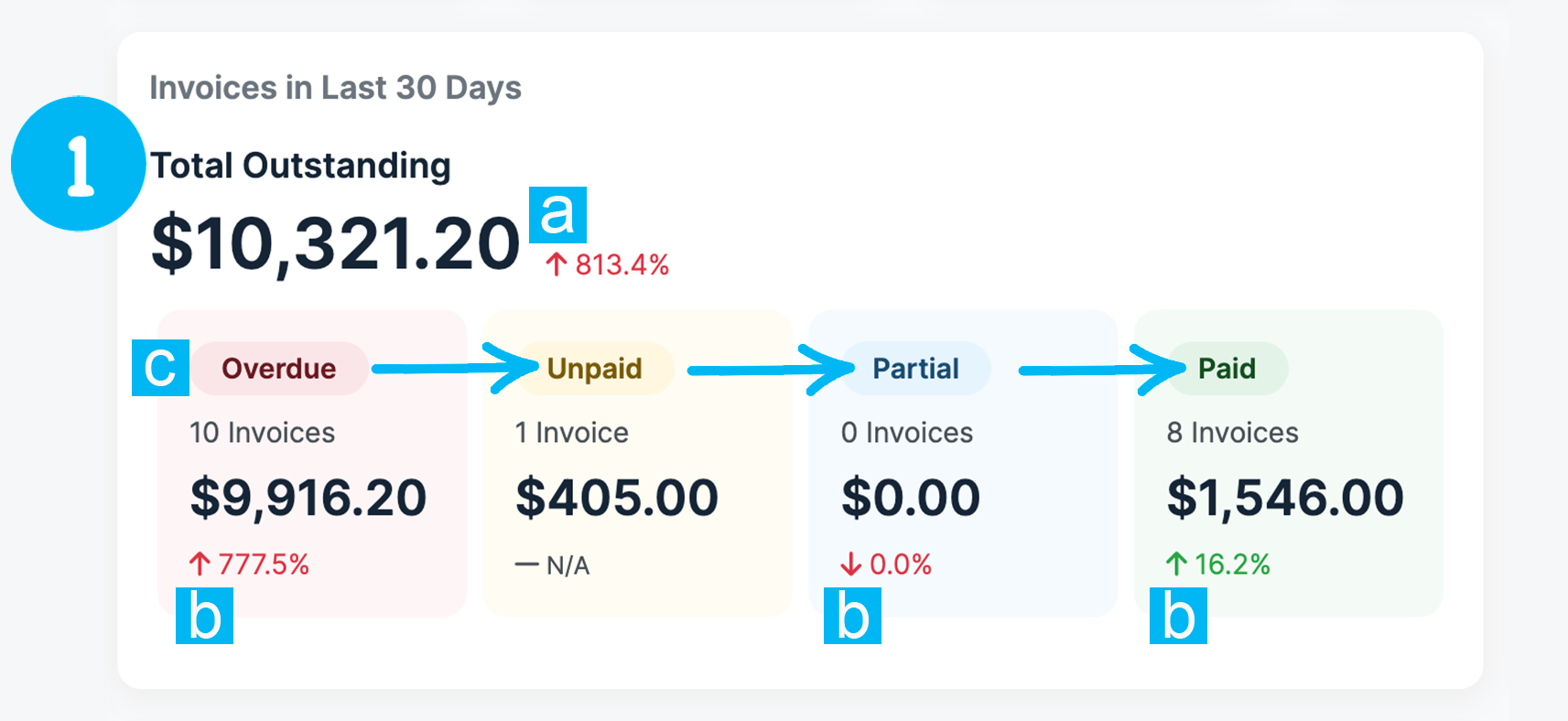
Task: Select the Partial status badge
Action: click(915, 368)
